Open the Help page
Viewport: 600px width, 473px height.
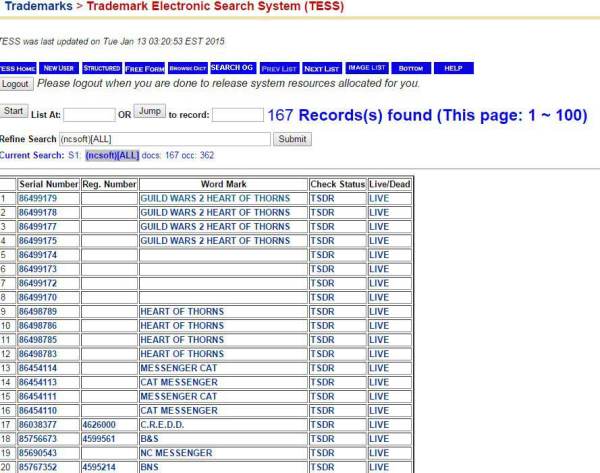[x=453, y=68]
